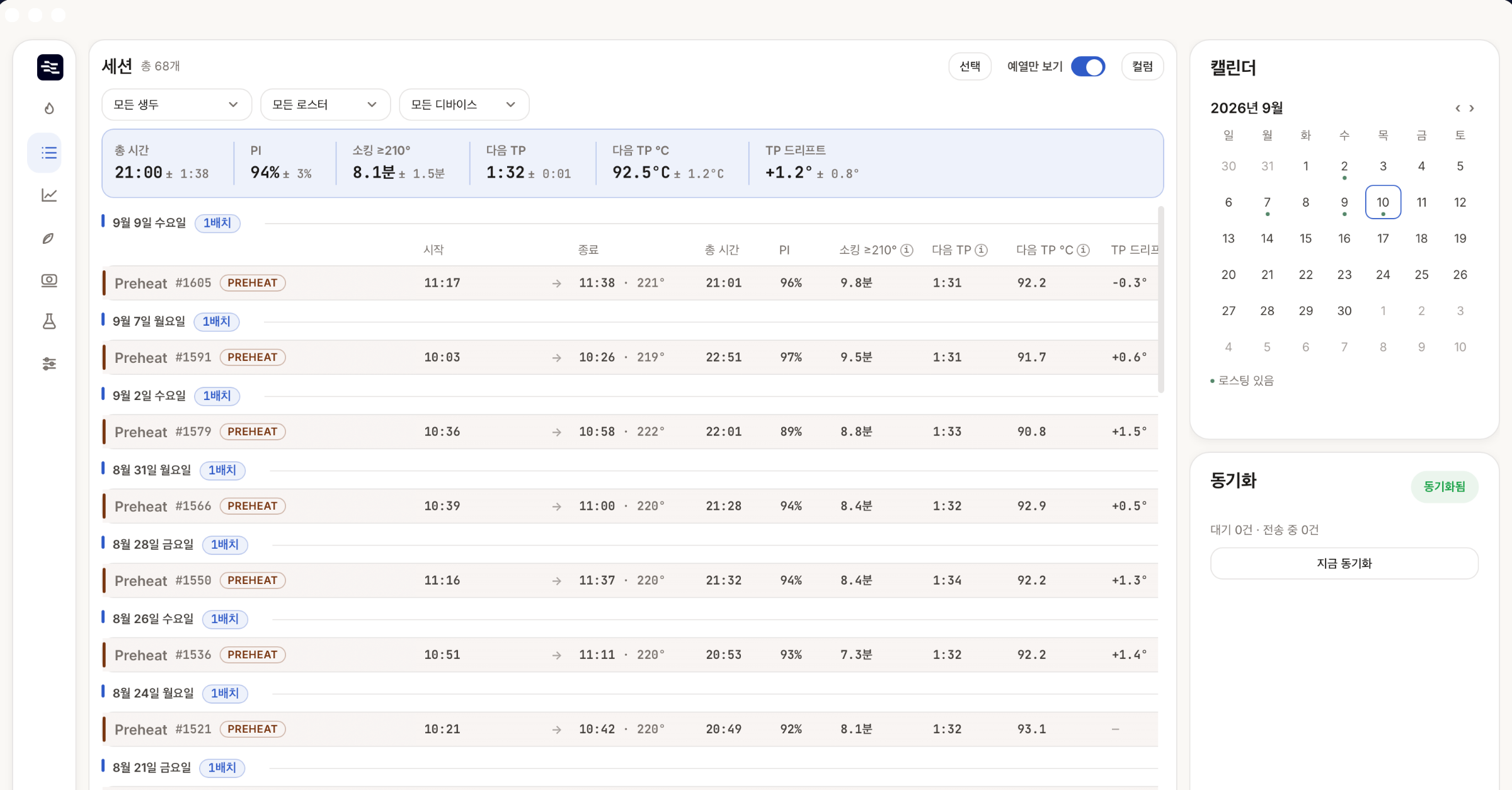1512x790 pixels.
Task: Click the TP 드리프트 summary value +1.2°
Action: coord(789,173)
